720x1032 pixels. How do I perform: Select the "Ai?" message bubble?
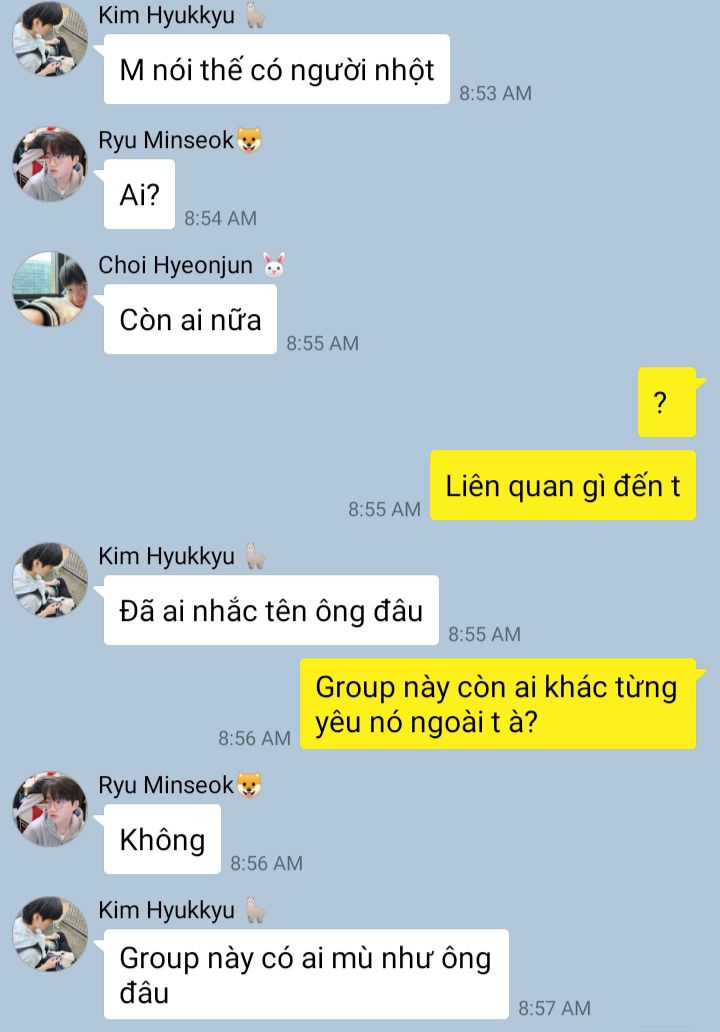[x=140, y=194]
